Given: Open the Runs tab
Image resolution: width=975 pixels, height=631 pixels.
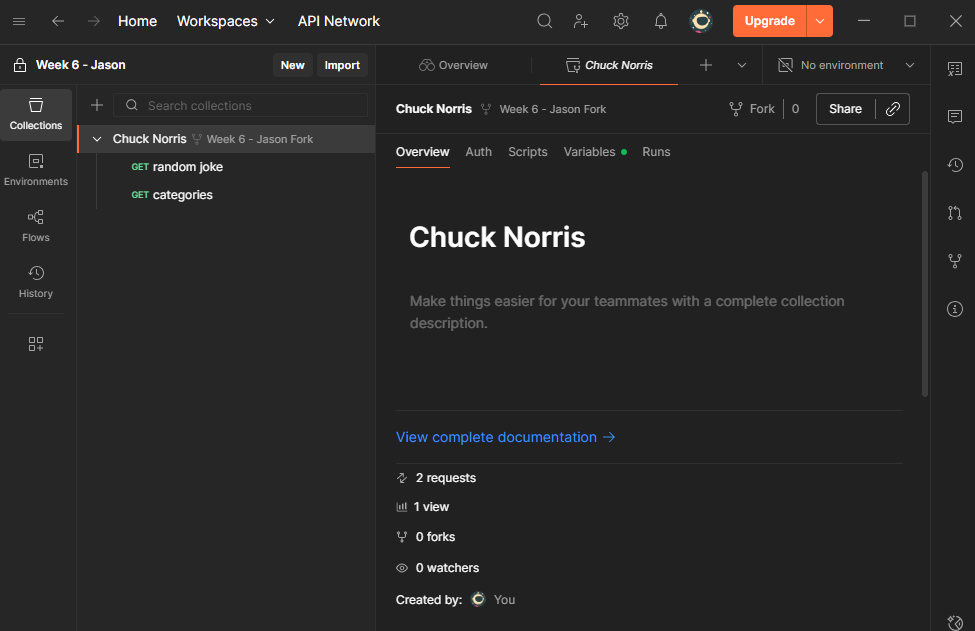Looking at the screenshot, I should 656,152.
